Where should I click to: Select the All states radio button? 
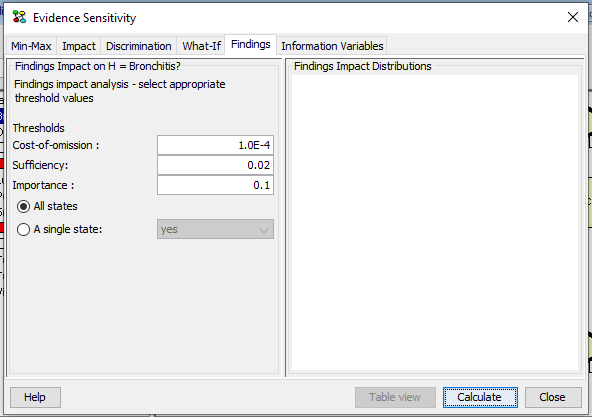click(23, 206)
